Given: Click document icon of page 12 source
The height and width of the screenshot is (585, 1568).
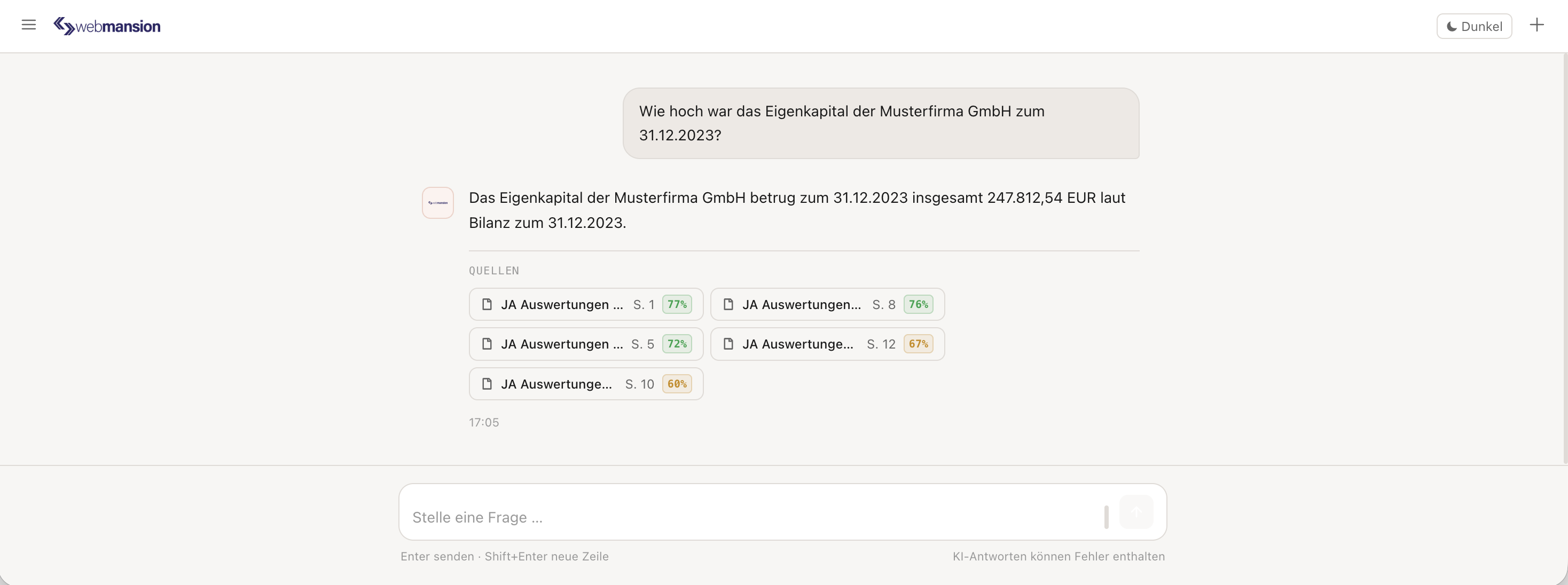Looking at the screenshot, I should [x=728, y=344].
